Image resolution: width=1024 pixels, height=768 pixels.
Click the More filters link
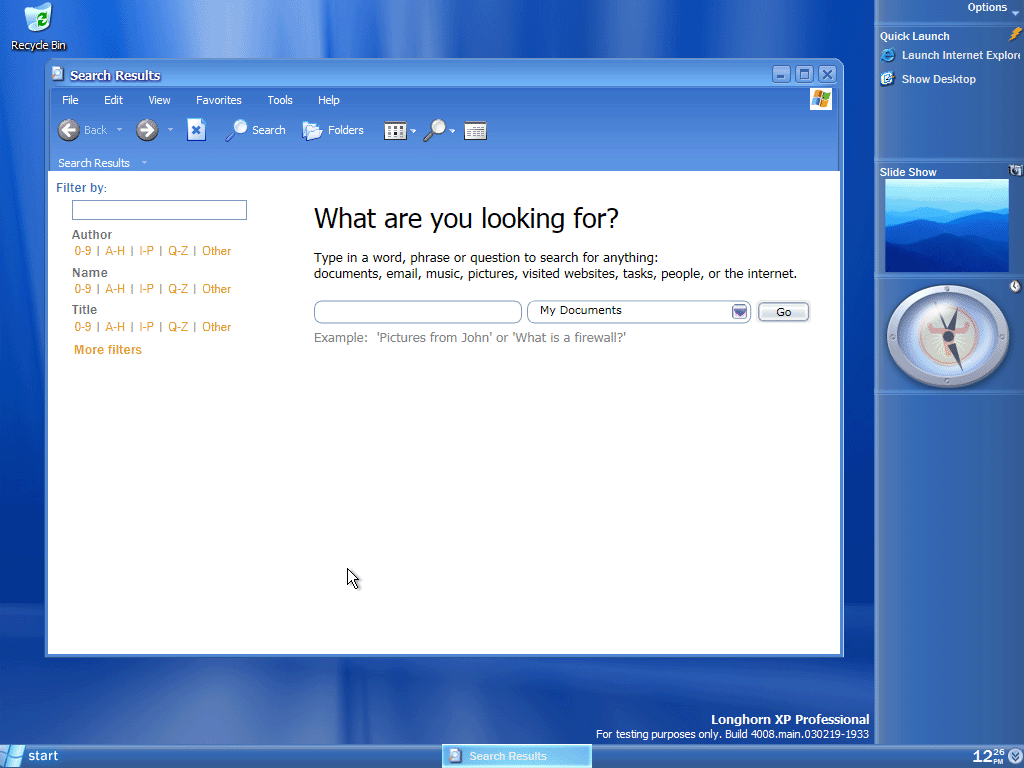tap(108, 350)
